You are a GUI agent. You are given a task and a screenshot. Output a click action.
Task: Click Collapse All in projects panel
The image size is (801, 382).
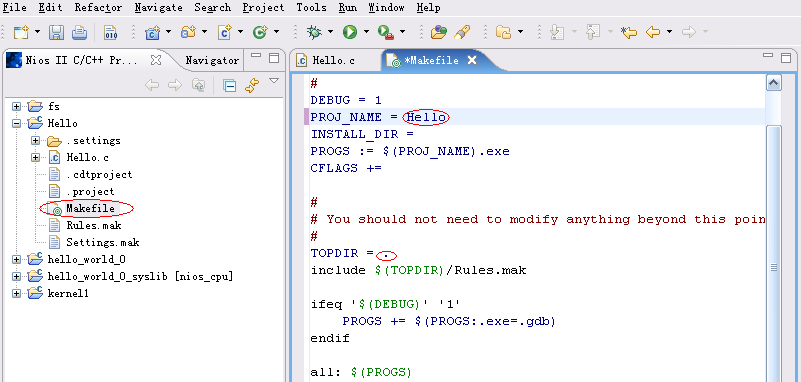pyautogui.click(x=229, y=85)
